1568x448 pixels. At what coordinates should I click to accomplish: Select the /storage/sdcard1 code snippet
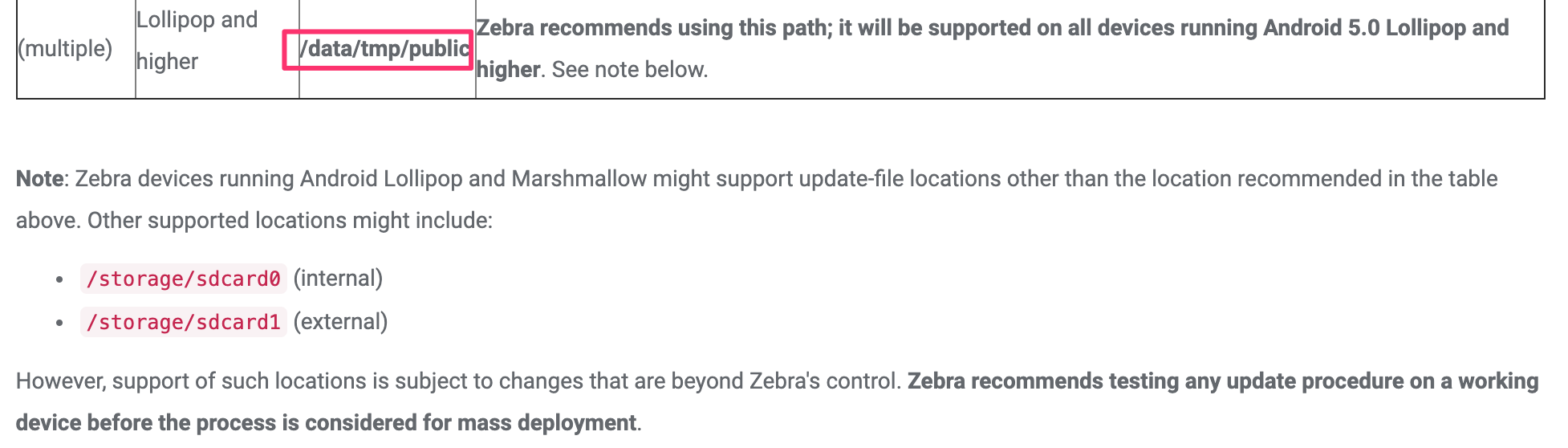(184, 322)
